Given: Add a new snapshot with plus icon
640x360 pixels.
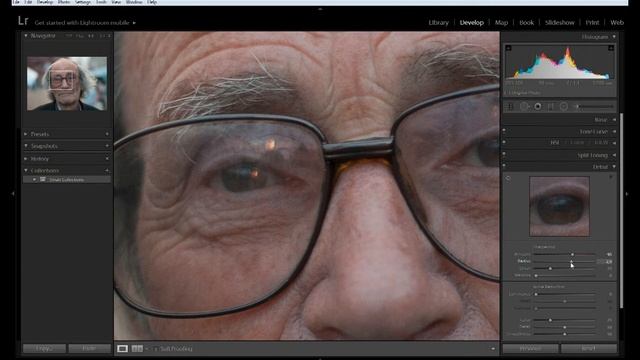Looking at the screenshot, I should pyautogui.click(x=107, y=146).
